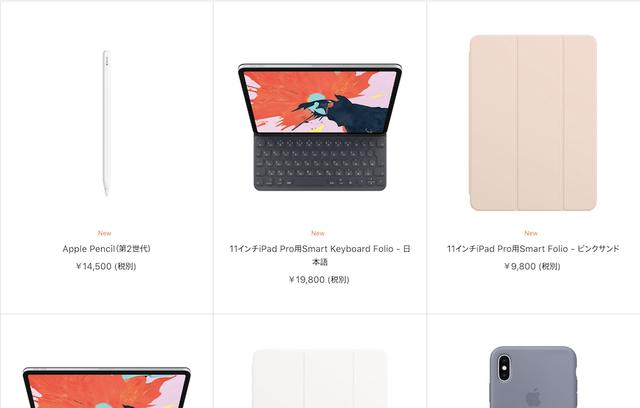
Task: Open the iPad keyboard image in the second row
Action: click(107, 387)
